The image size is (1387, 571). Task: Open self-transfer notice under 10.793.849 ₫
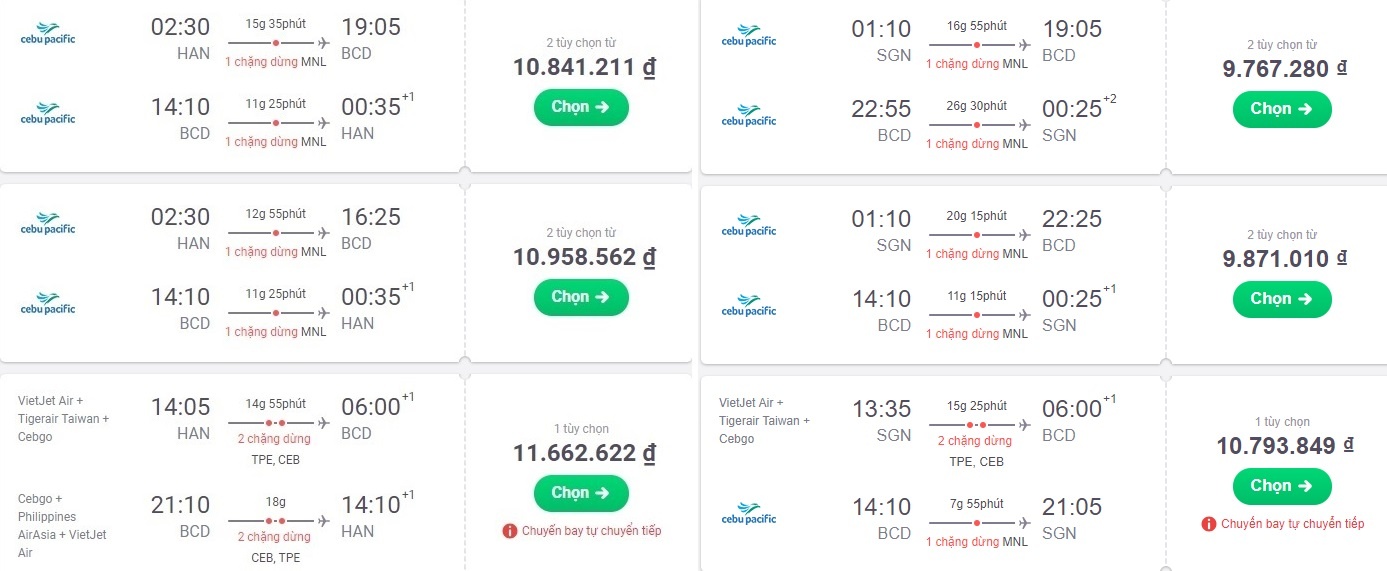tap(1292, 524)
